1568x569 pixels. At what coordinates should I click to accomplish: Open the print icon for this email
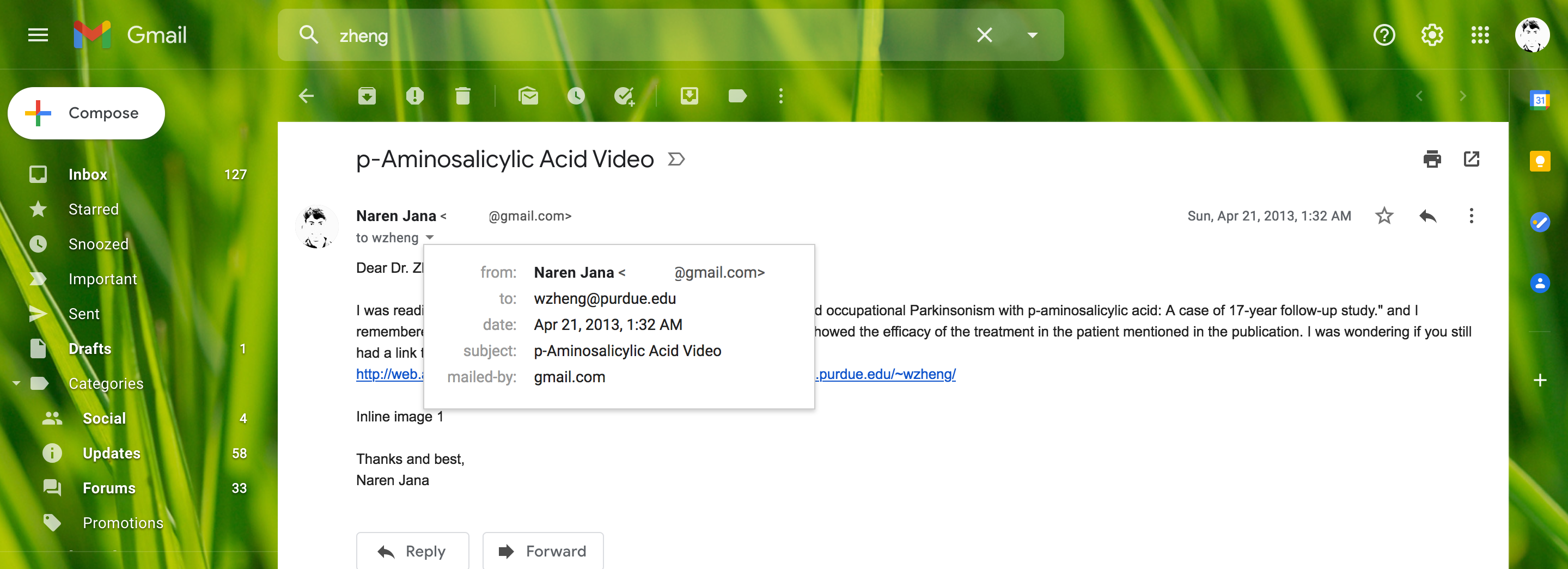pos(1432,159)
